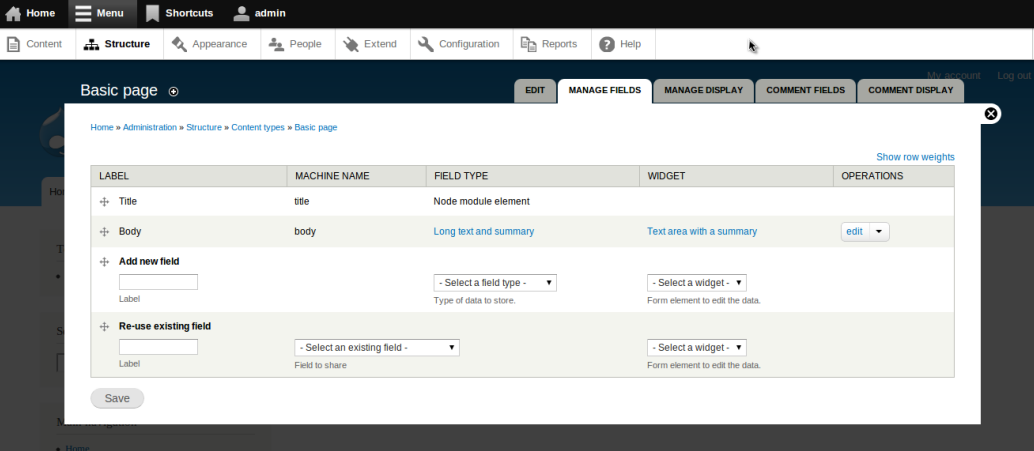Viewport: 1034px width, 451px height.
Task: Open the Comment Display tab
Action: pos(911,90)
